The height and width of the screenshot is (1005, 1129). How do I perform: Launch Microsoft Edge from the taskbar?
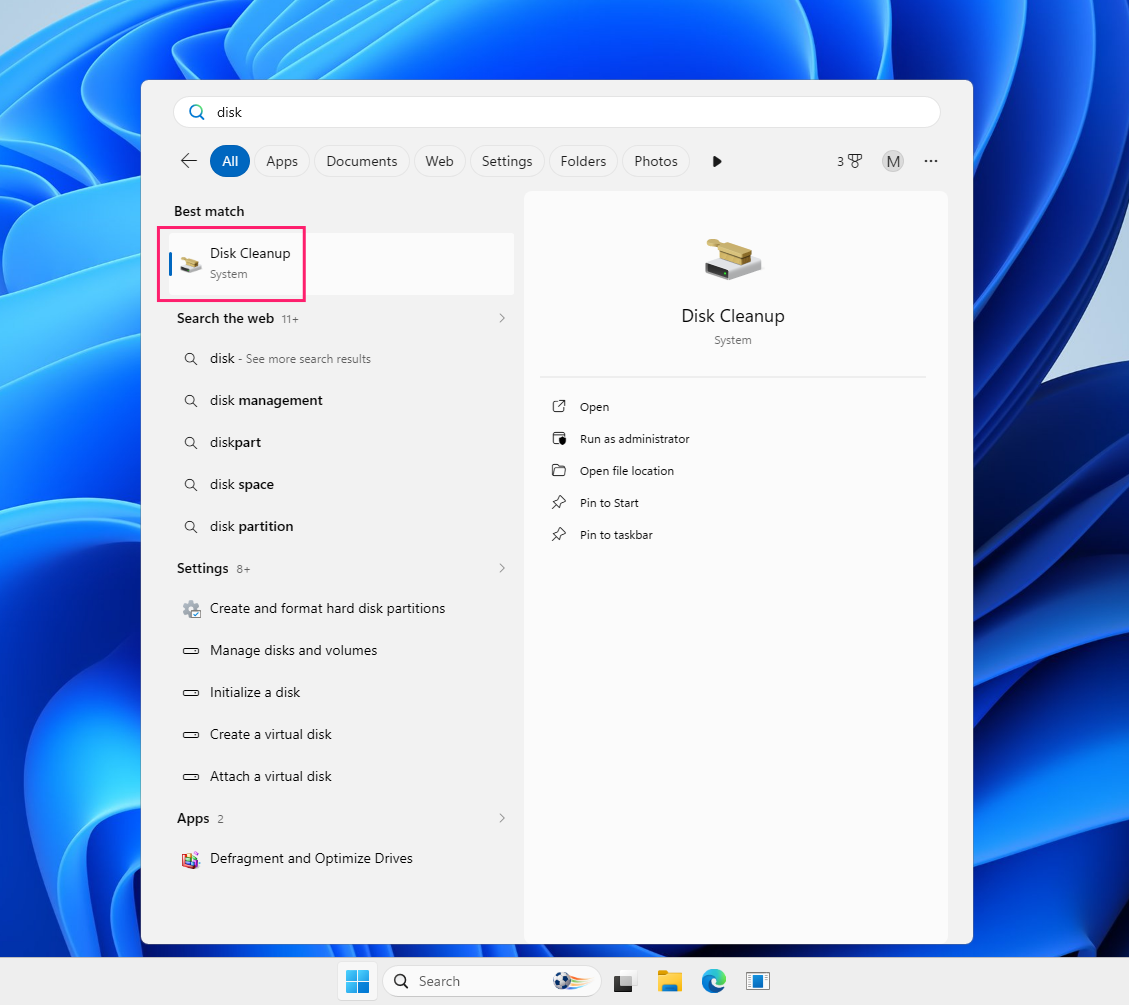point(714,981)
